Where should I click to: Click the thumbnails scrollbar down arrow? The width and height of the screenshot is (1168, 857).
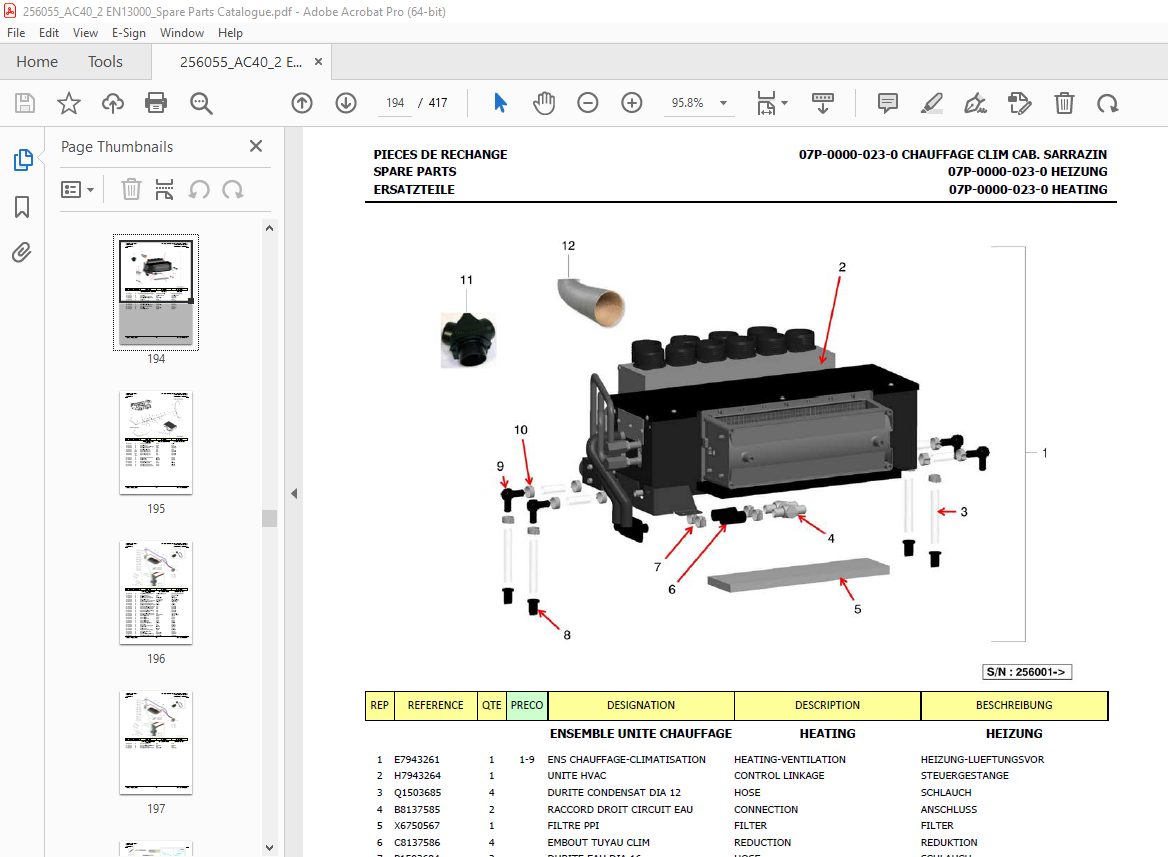click(270, 848)
